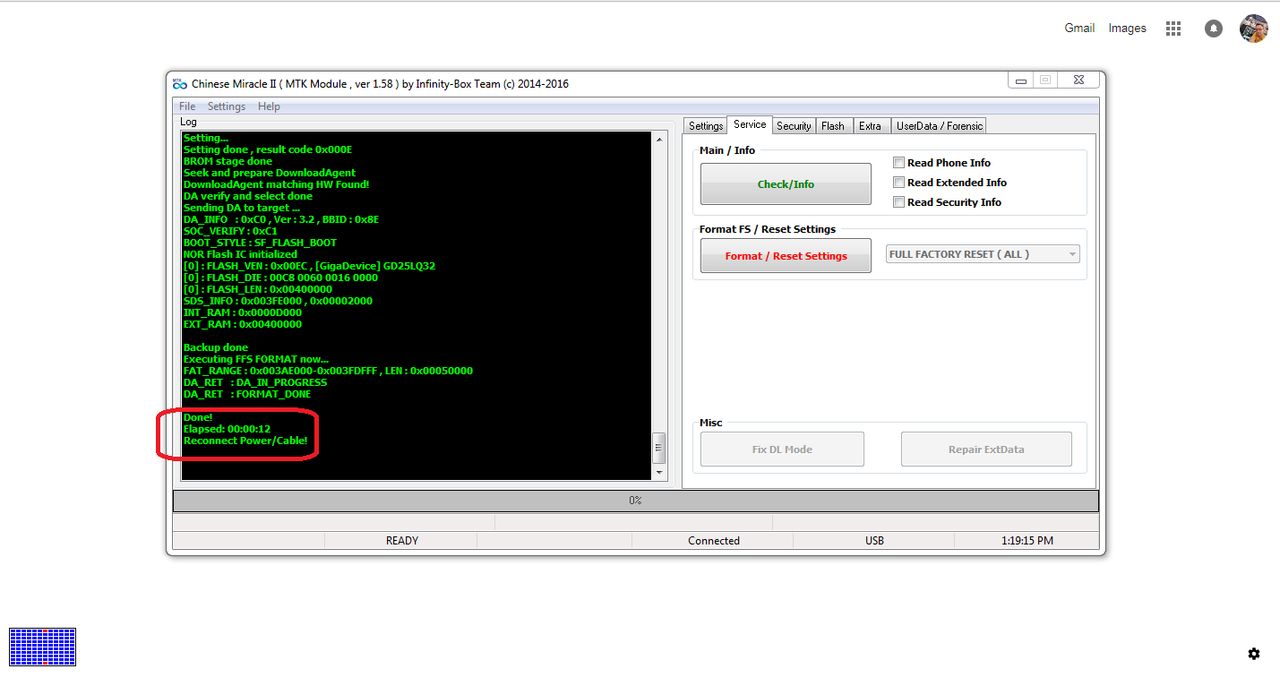Screen dimensions: 1280x676
Task: Click the log line "BOOT_STYLE : SF_FLASH_BOOT"
Action: click(x=260, y=243)
